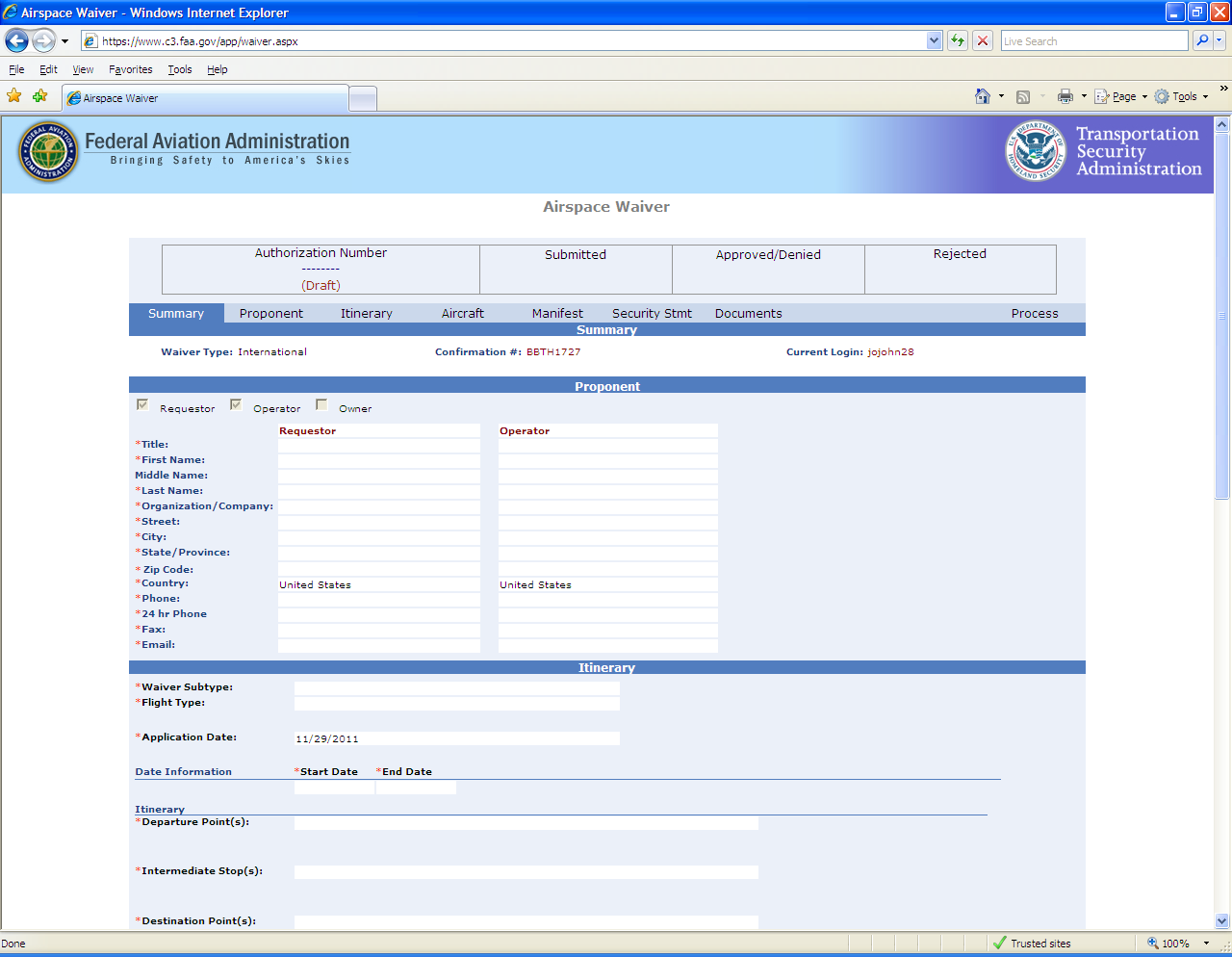Click the Print icon

coord(1065,96)
